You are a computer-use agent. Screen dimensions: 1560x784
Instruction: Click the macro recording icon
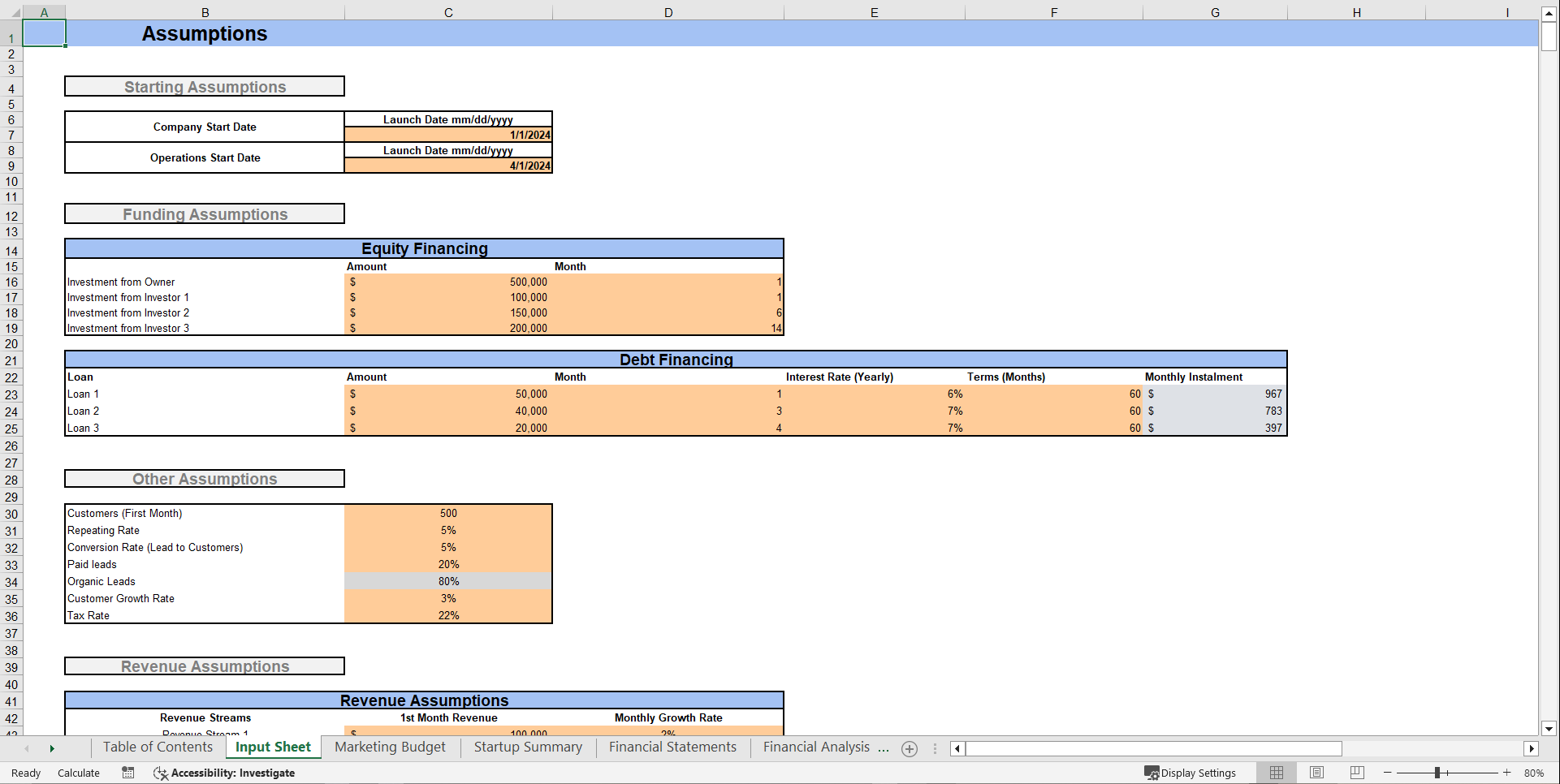[x=127, y=773]
